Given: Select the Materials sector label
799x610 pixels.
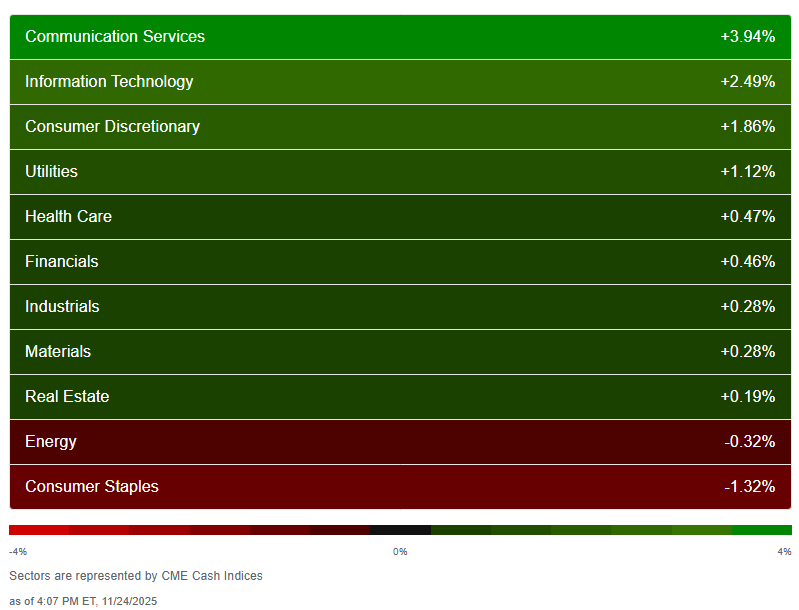Looking at the screenshot, I should (x=58, y=351).
